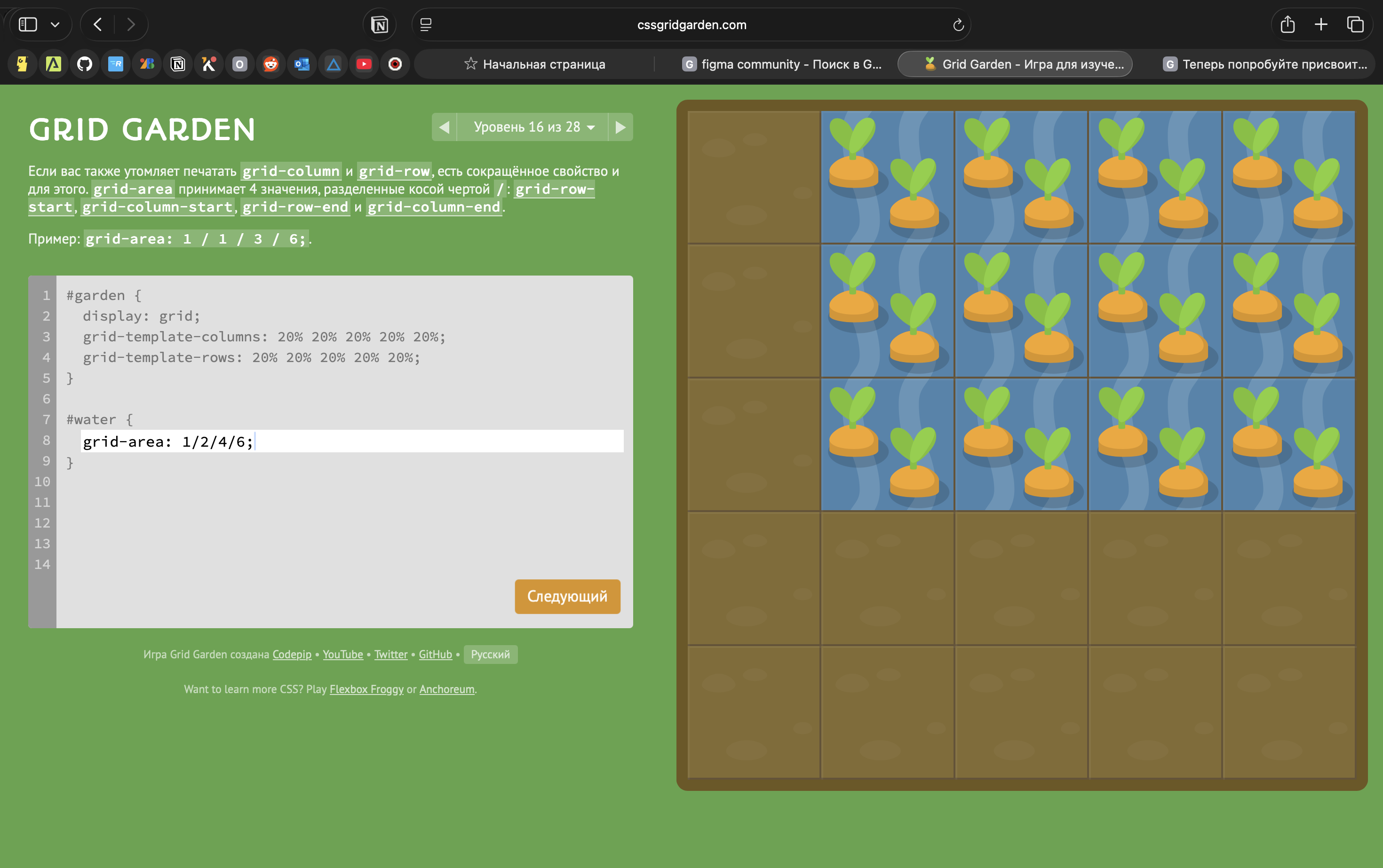Reload the page with refresh icon
This screenshot has width=1383, height=868.
pyautogui.click(x=957, y=24)
